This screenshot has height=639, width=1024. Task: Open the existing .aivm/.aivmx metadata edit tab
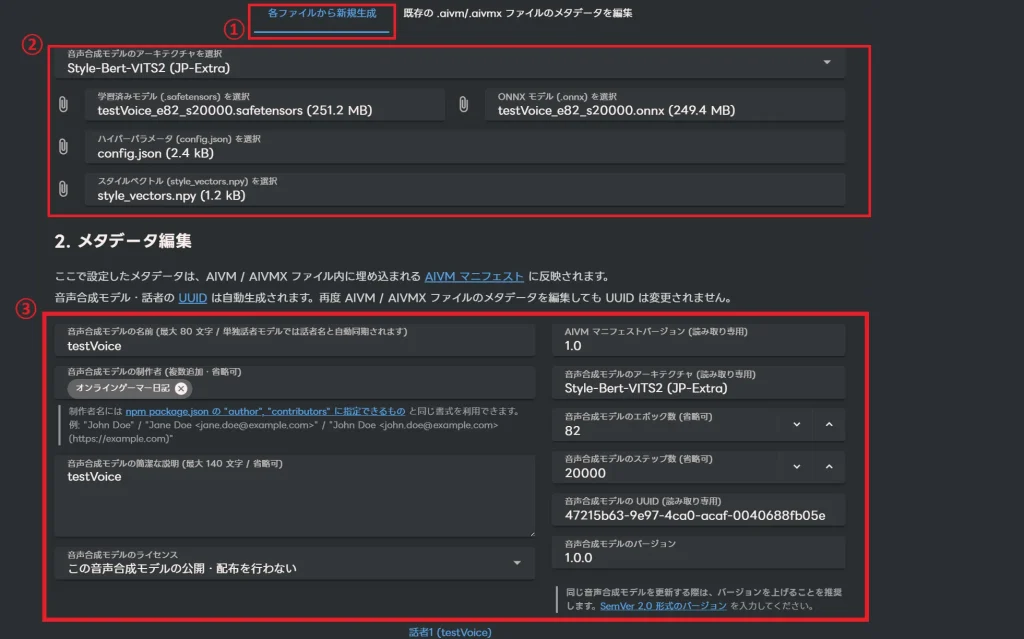517,14
